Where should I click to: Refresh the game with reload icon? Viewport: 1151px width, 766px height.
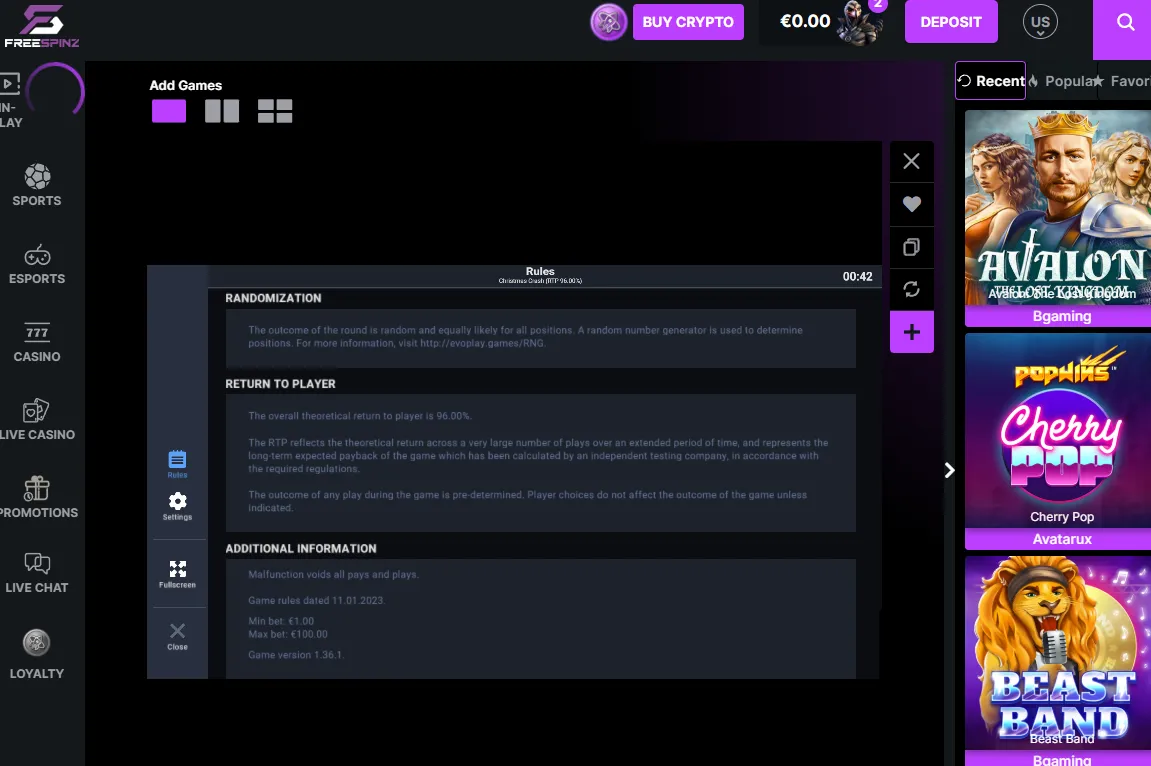tap(912, 289)
